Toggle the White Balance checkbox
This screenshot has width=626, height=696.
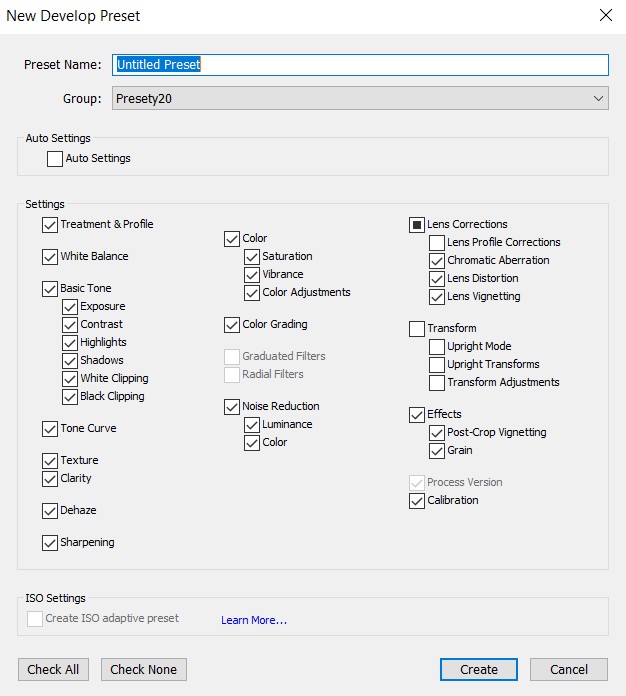50,257
